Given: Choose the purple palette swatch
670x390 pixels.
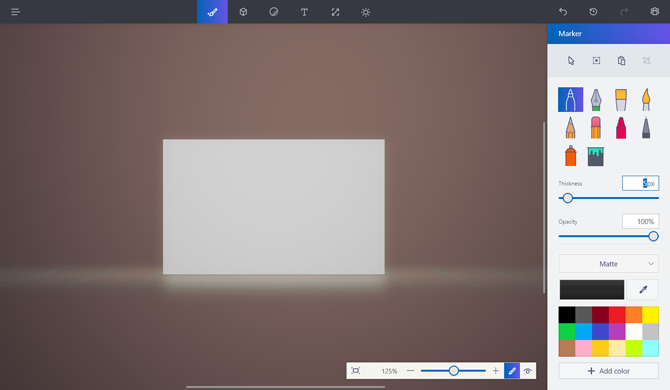Looking at the screenshot, I should [x=617, y=331].
